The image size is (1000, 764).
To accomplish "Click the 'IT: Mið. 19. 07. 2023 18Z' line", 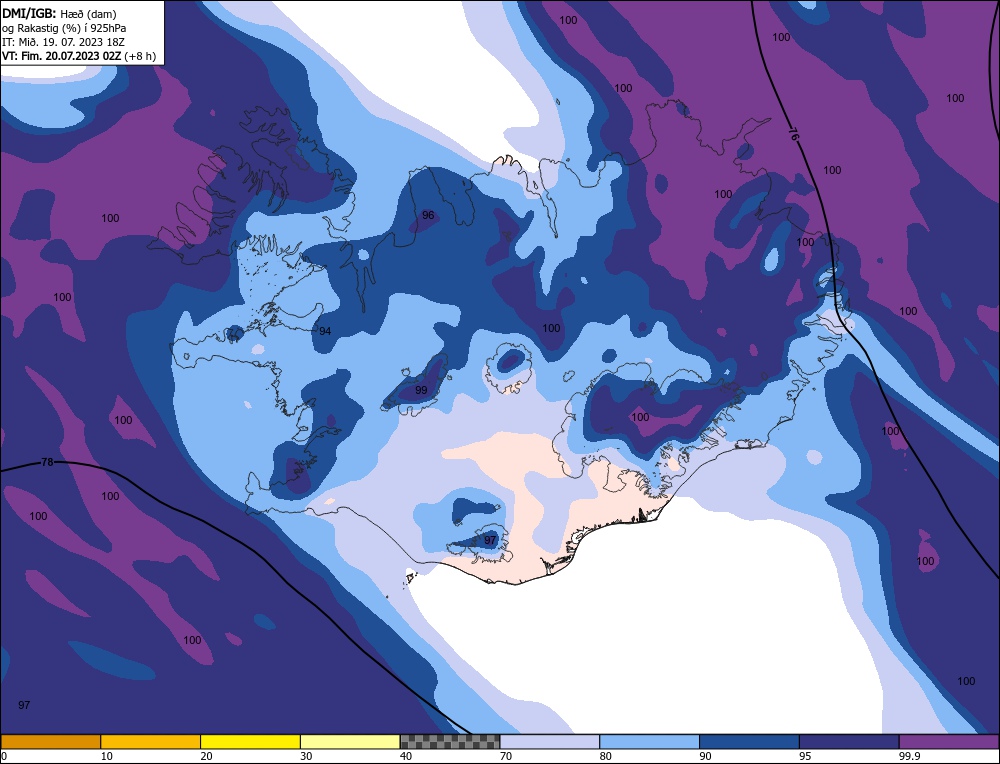I will tap(63, 42).
